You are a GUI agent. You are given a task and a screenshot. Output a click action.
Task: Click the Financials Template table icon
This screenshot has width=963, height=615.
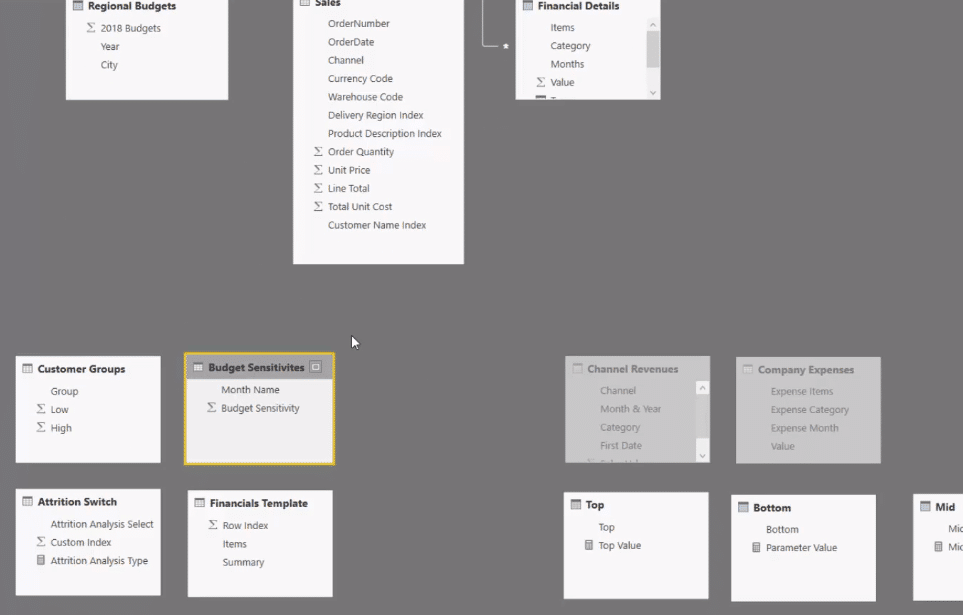(x=200, y=503)
